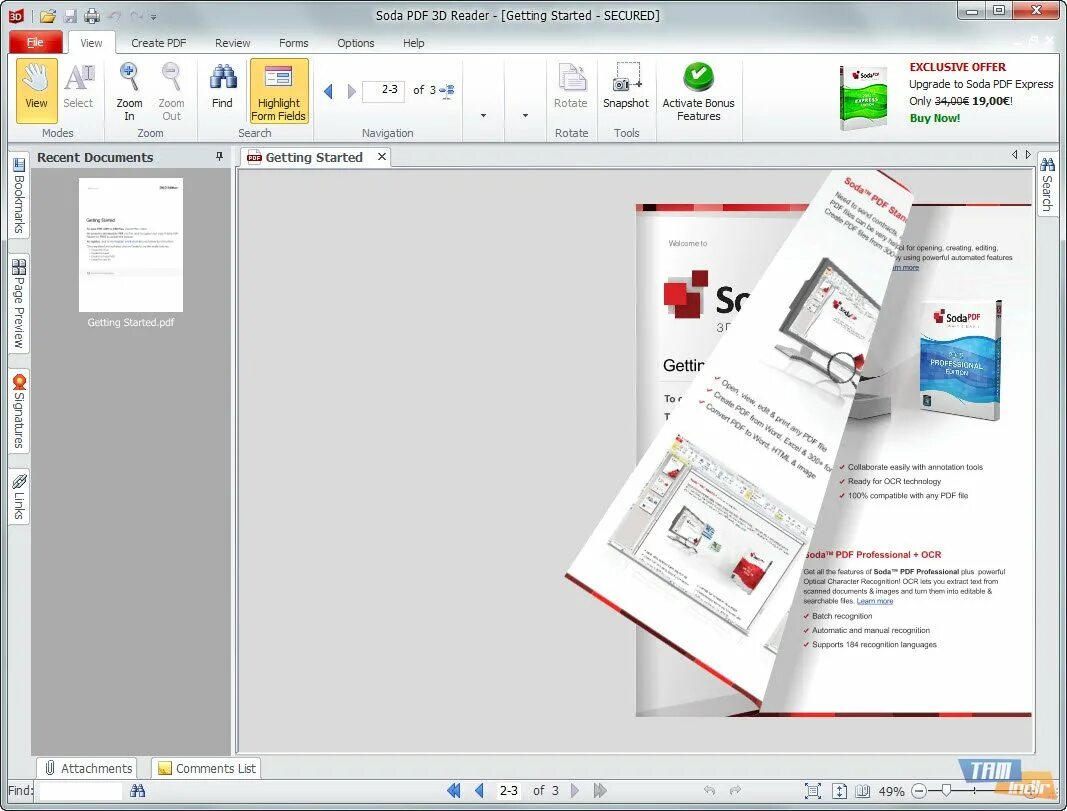The height and width of the screenshot is (811, 1067).
Task: Go to next page in ribbon Navigation
Action: pyautogui.click(x=352, y=90)
